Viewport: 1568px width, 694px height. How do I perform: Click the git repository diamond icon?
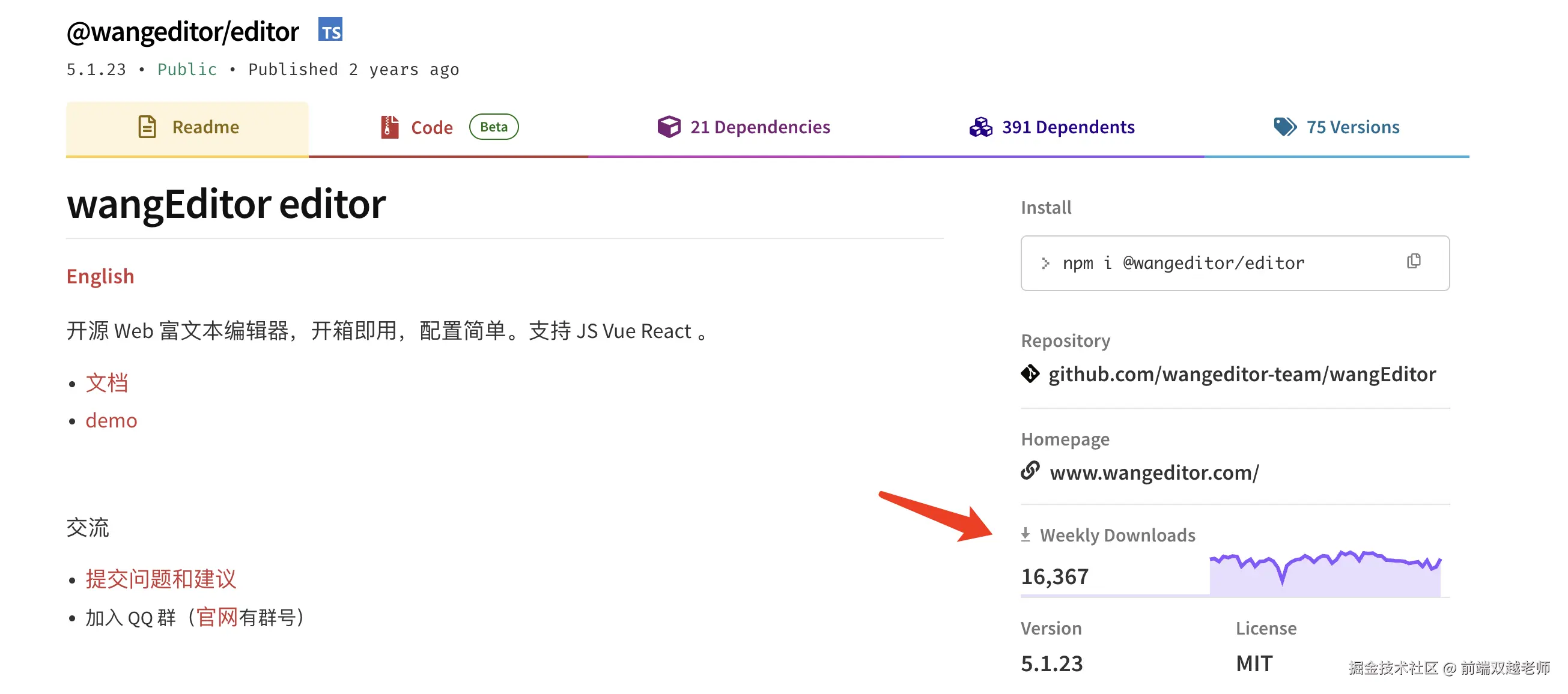1030,373
